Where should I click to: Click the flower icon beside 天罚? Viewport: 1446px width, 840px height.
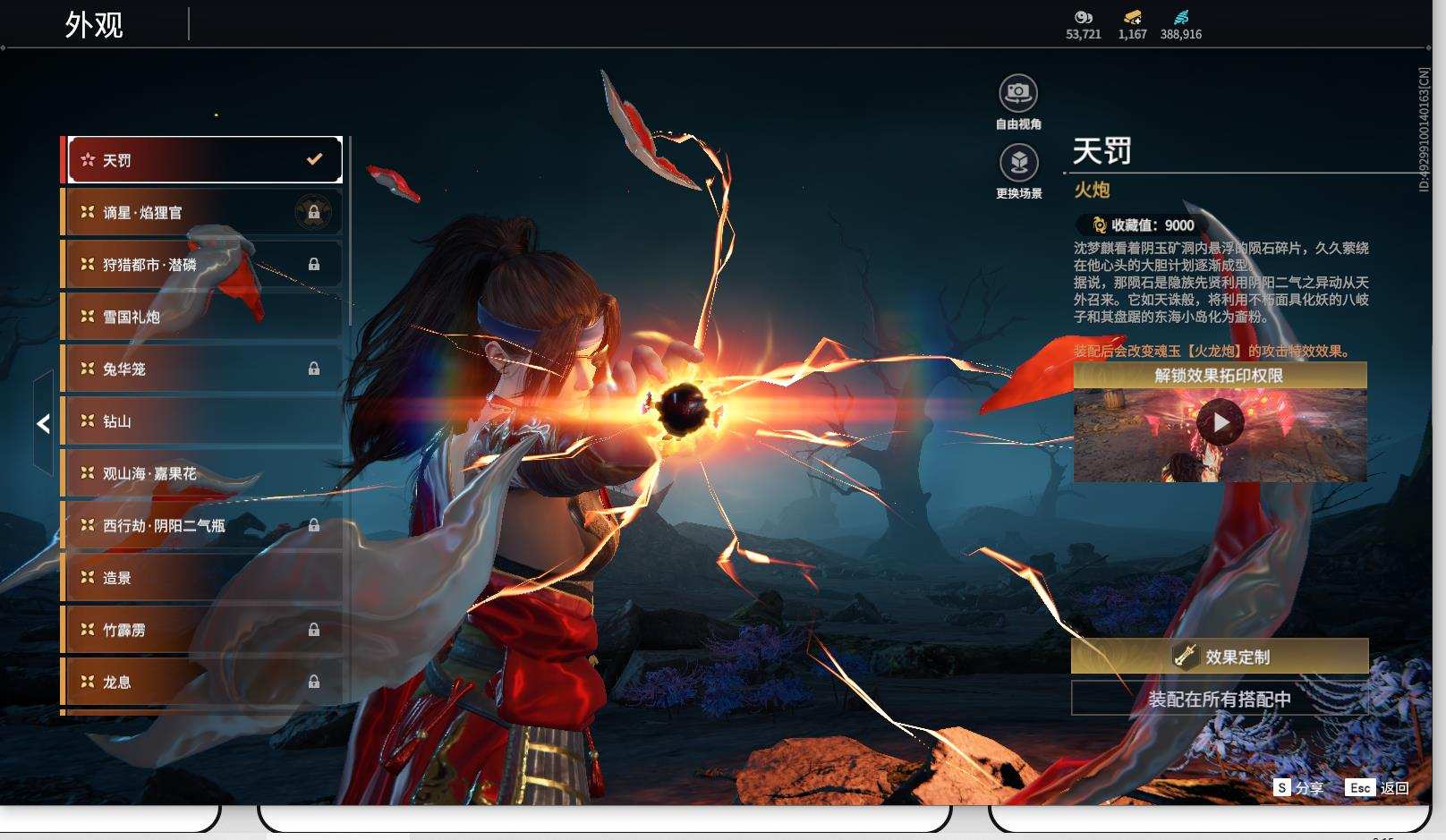(x=88, y=159)
